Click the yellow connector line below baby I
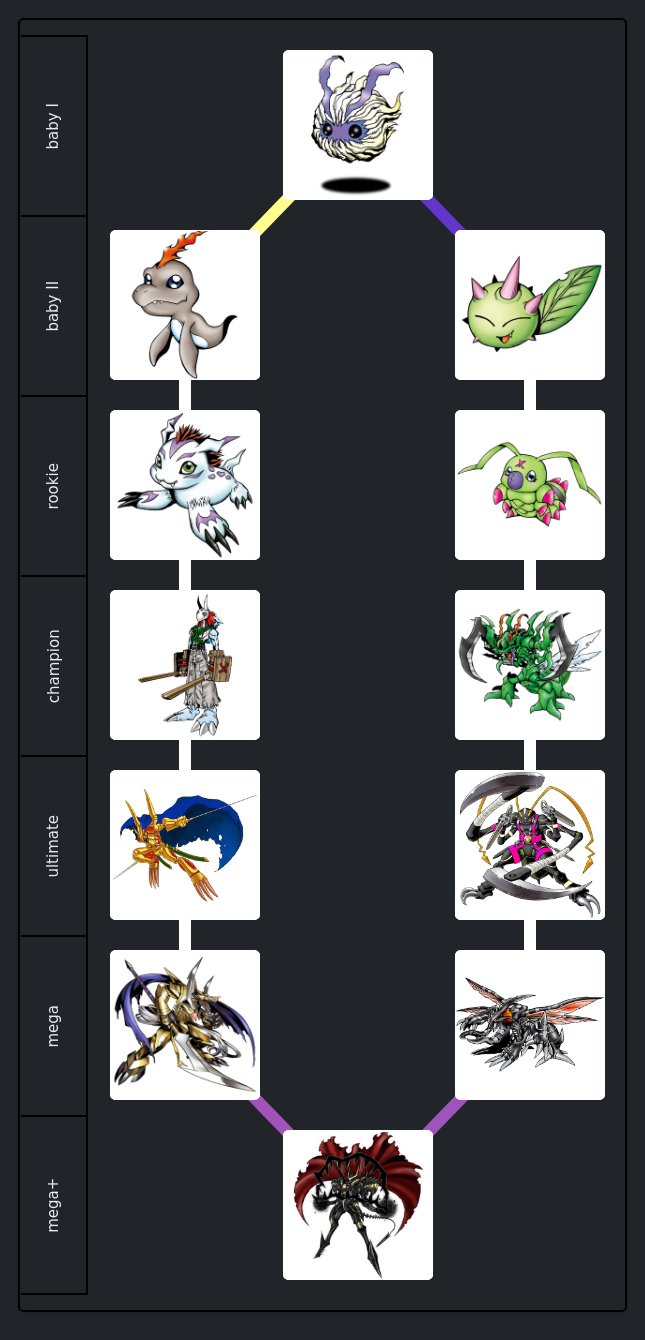This screenshot has width=645, height=1340. pos(272,215)
